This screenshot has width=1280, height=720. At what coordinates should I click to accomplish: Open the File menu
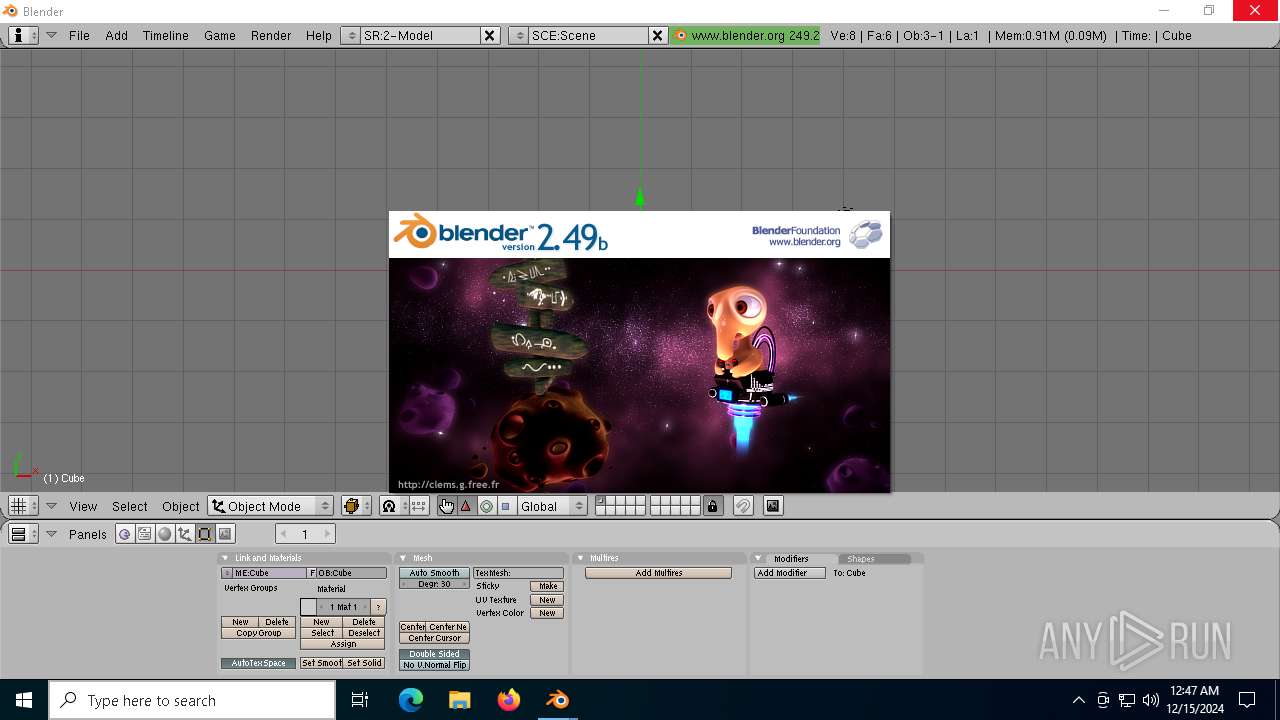click(79, 35)
